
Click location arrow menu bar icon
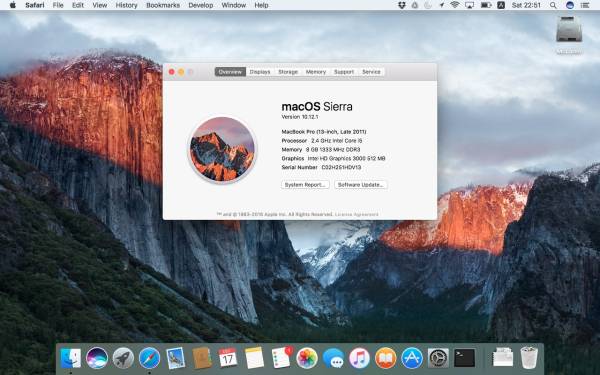pos(442,5)
